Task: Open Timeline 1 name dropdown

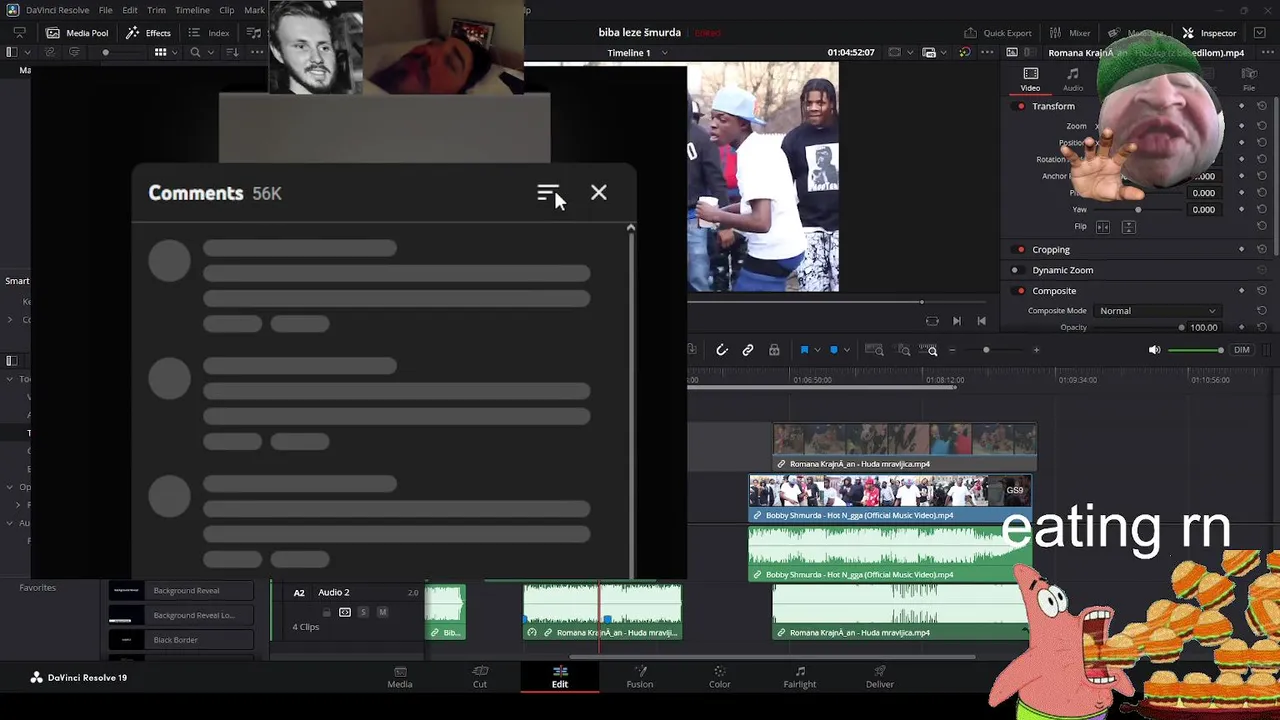Action: [665, 53]
